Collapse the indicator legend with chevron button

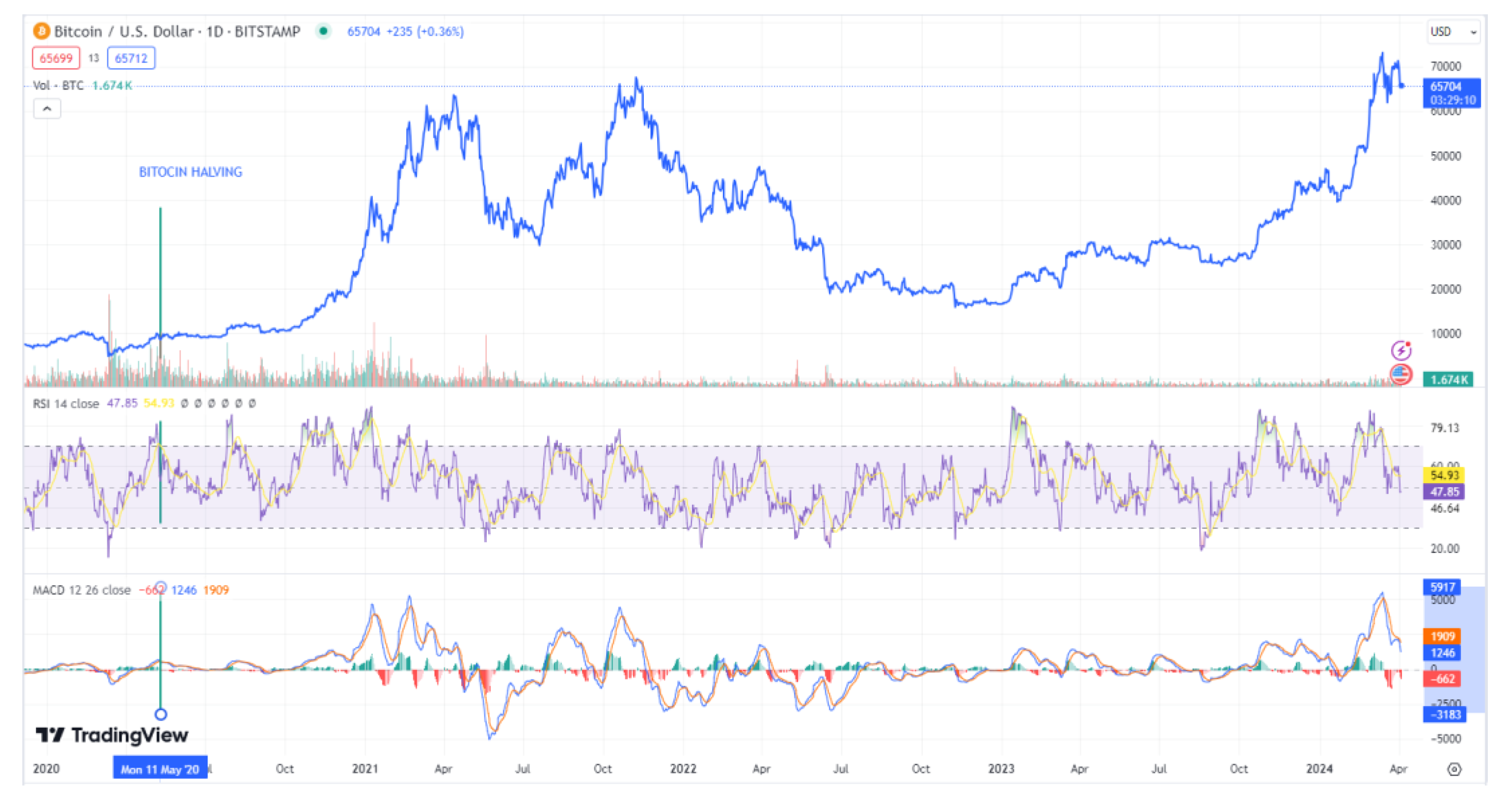[47, 109]
